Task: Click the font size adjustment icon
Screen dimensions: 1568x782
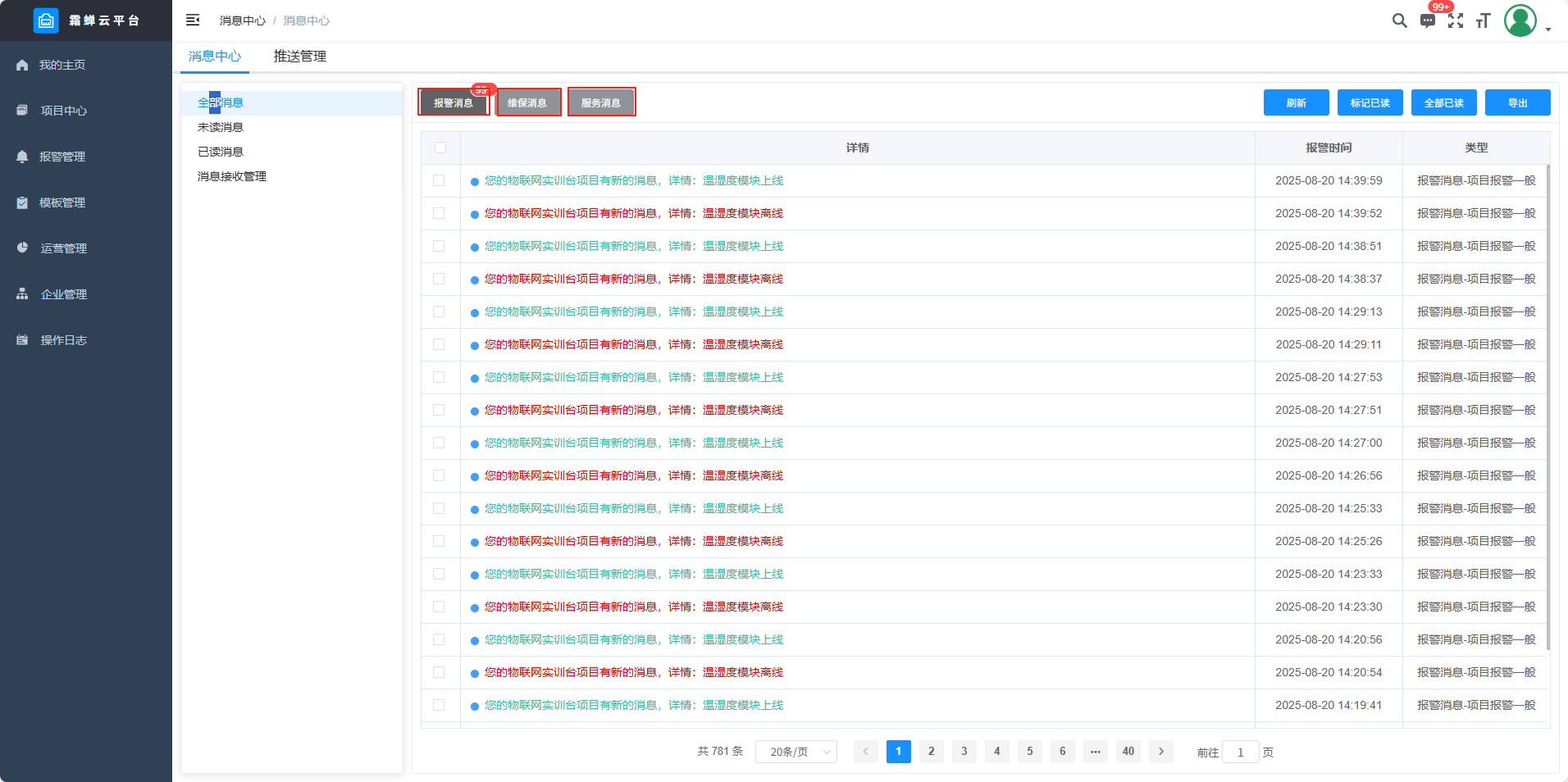Action: pyautogui.click(x=1483, y=20)
